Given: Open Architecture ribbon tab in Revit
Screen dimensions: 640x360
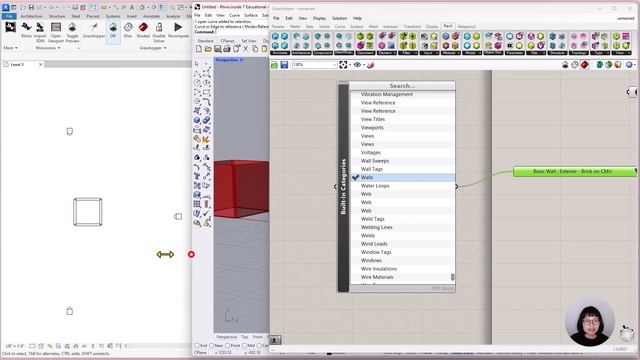Looking at the screenshot, I should click(31, 16).
